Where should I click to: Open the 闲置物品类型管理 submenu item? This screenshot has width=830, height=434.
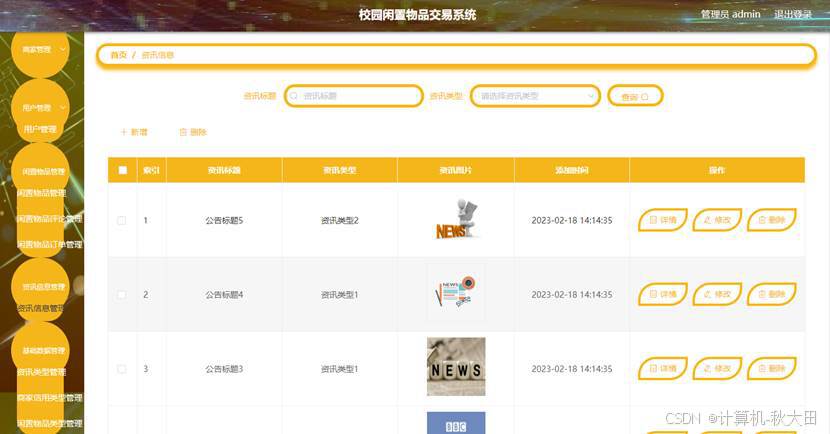49,423
